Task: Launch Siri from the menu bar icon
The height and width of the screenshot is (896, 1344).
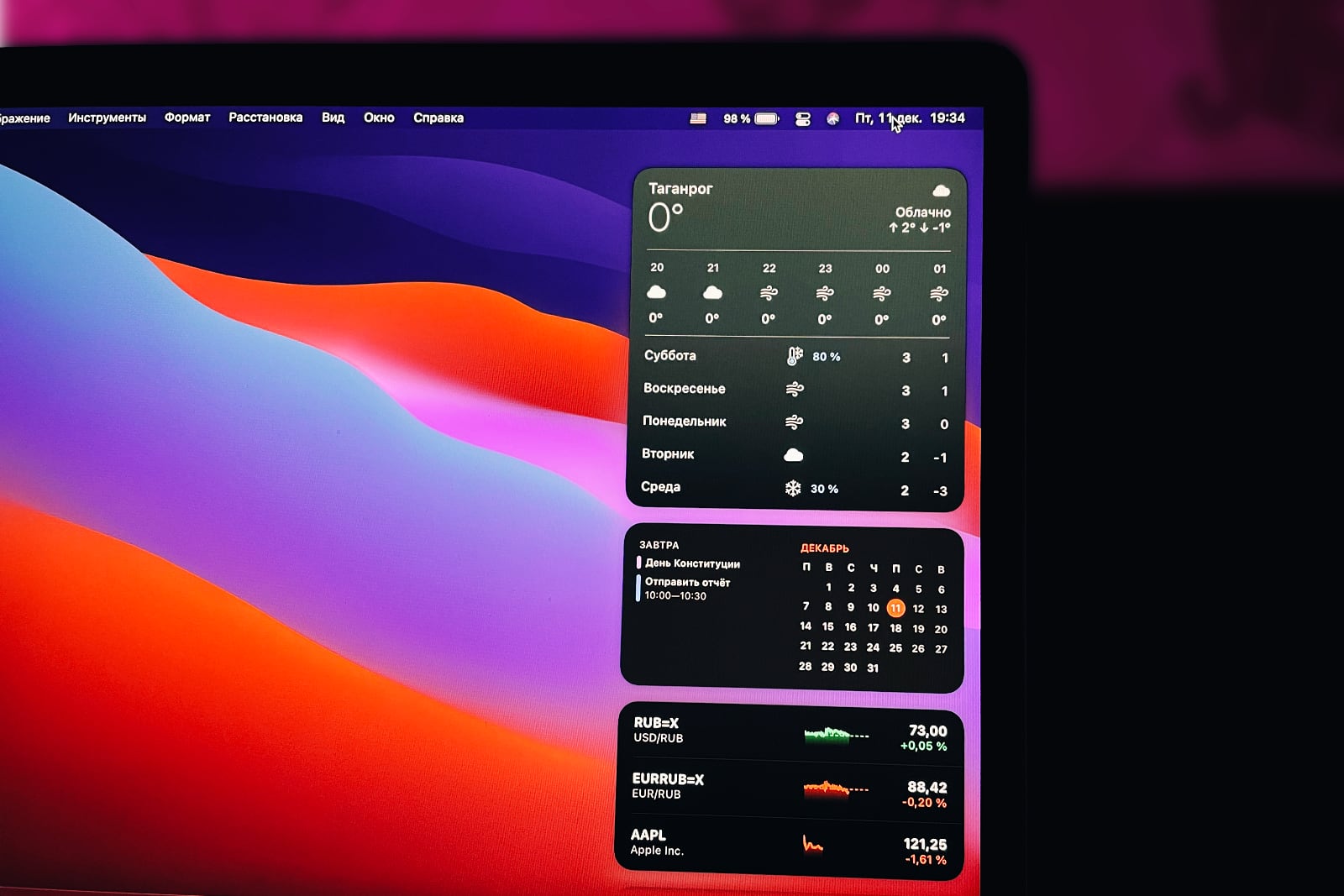Action: point(832,119)
